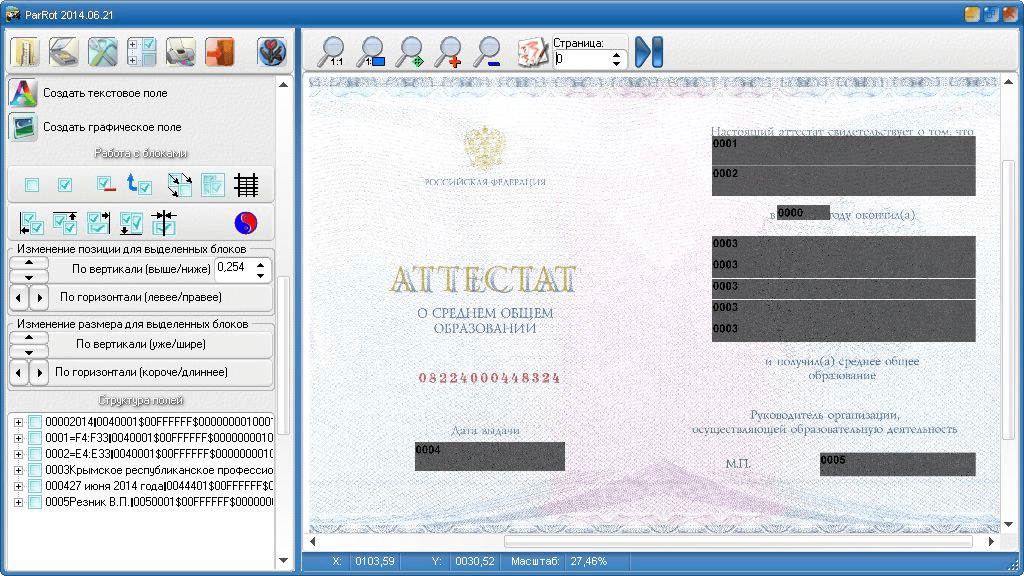1024x576 pixels.
Task: Click the scanner icon in the top toolbar
Action: pos(63,52)
